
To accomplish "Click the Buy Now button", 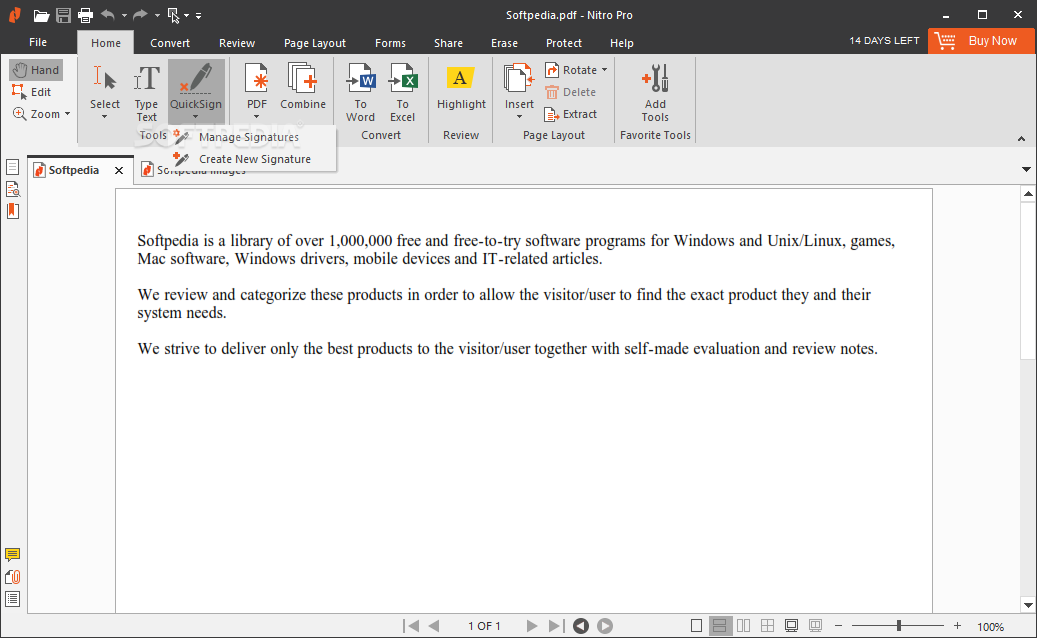I will [x=982, y=41].
